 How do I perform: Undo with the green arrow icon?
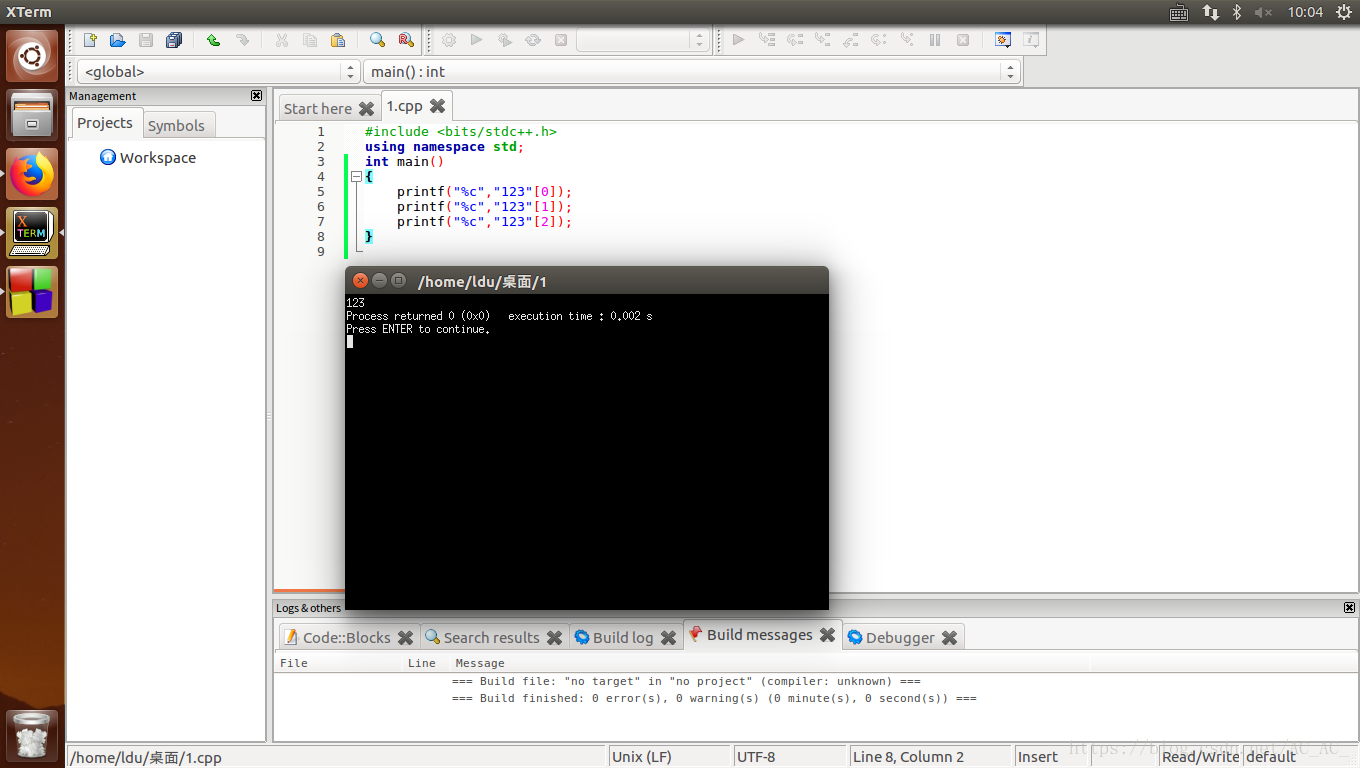pos(213,40)
